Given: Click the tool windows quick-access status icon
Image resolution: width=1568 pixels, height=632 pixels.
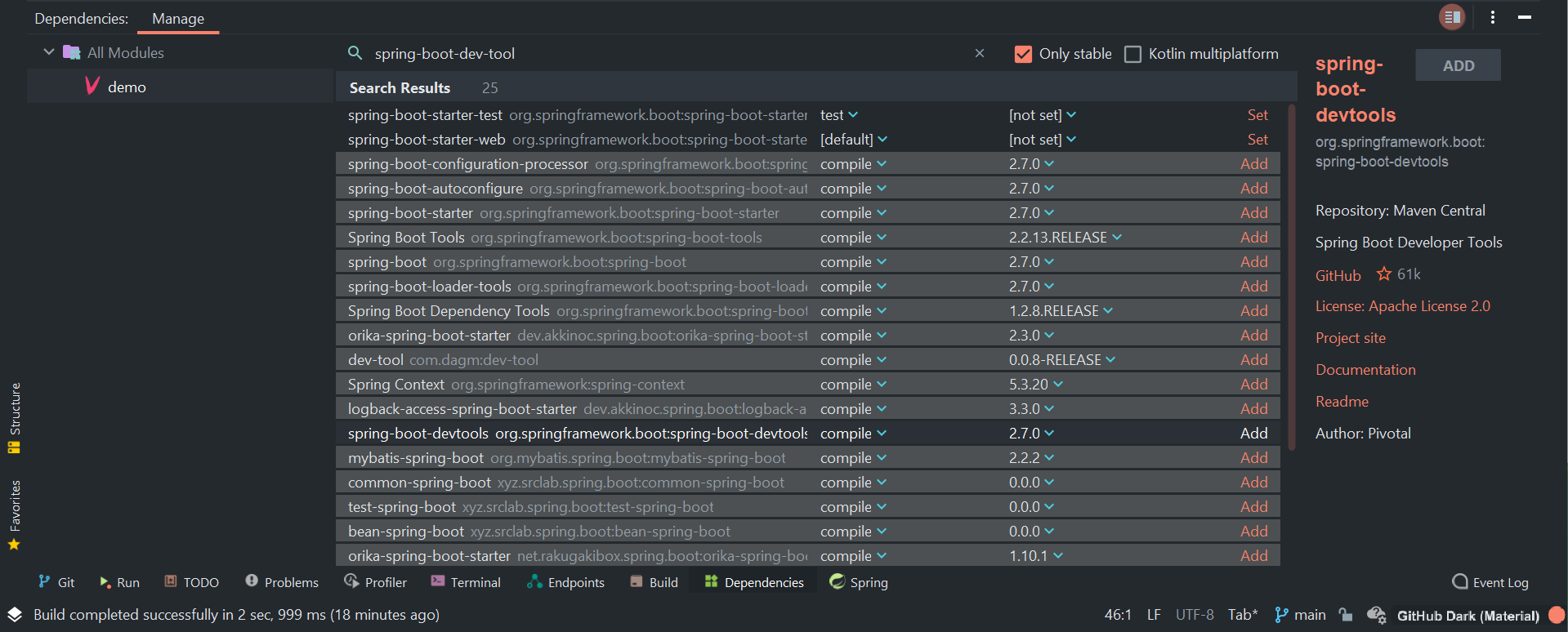Looking at the screenshot, I should click(15, 614).
